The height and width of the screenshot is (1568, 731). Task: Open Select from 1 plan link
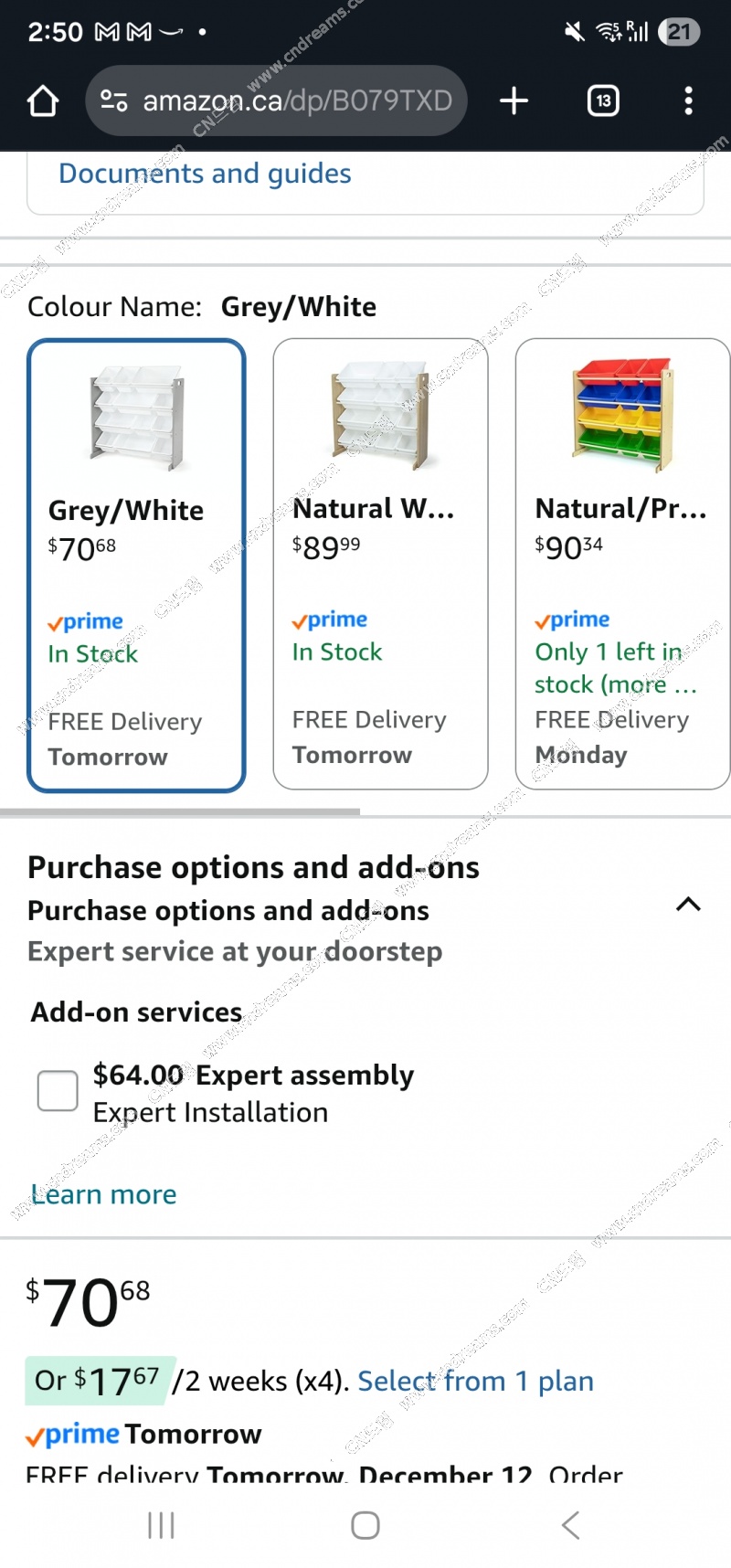click(x=475, y=1381)
